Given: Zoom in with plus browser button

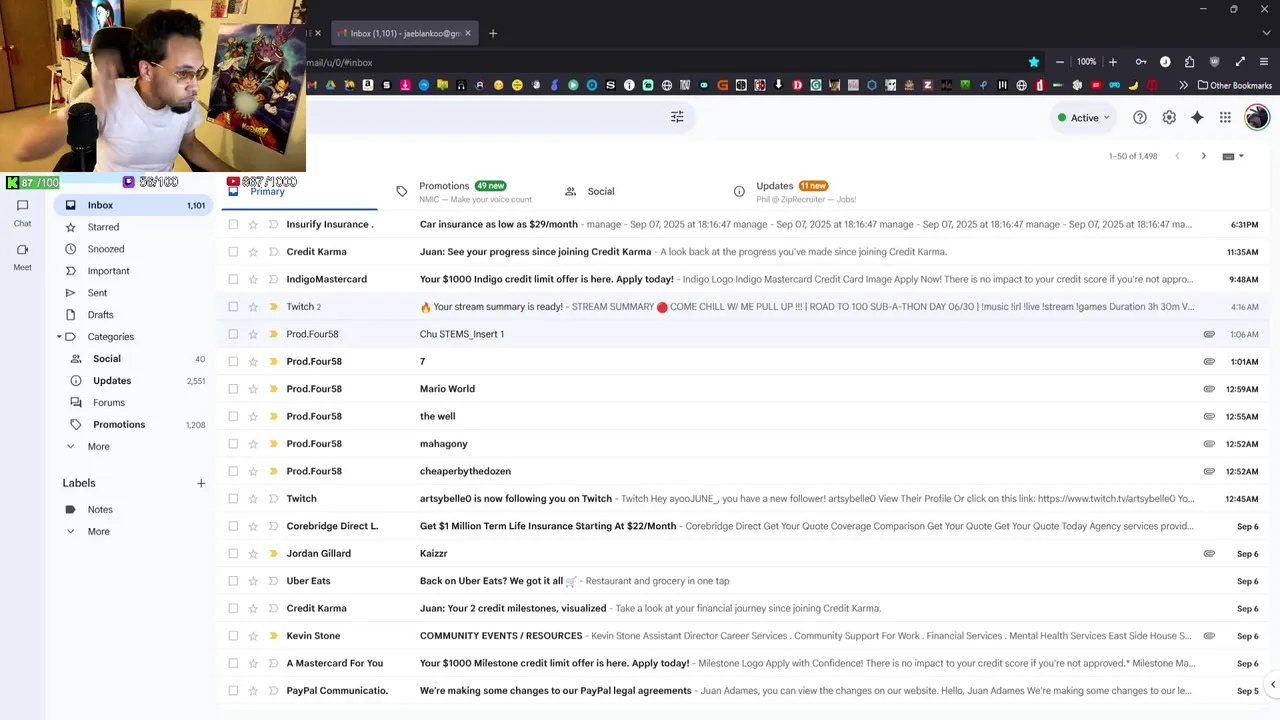Looking at the screenshot, I should coord(1113,62).
